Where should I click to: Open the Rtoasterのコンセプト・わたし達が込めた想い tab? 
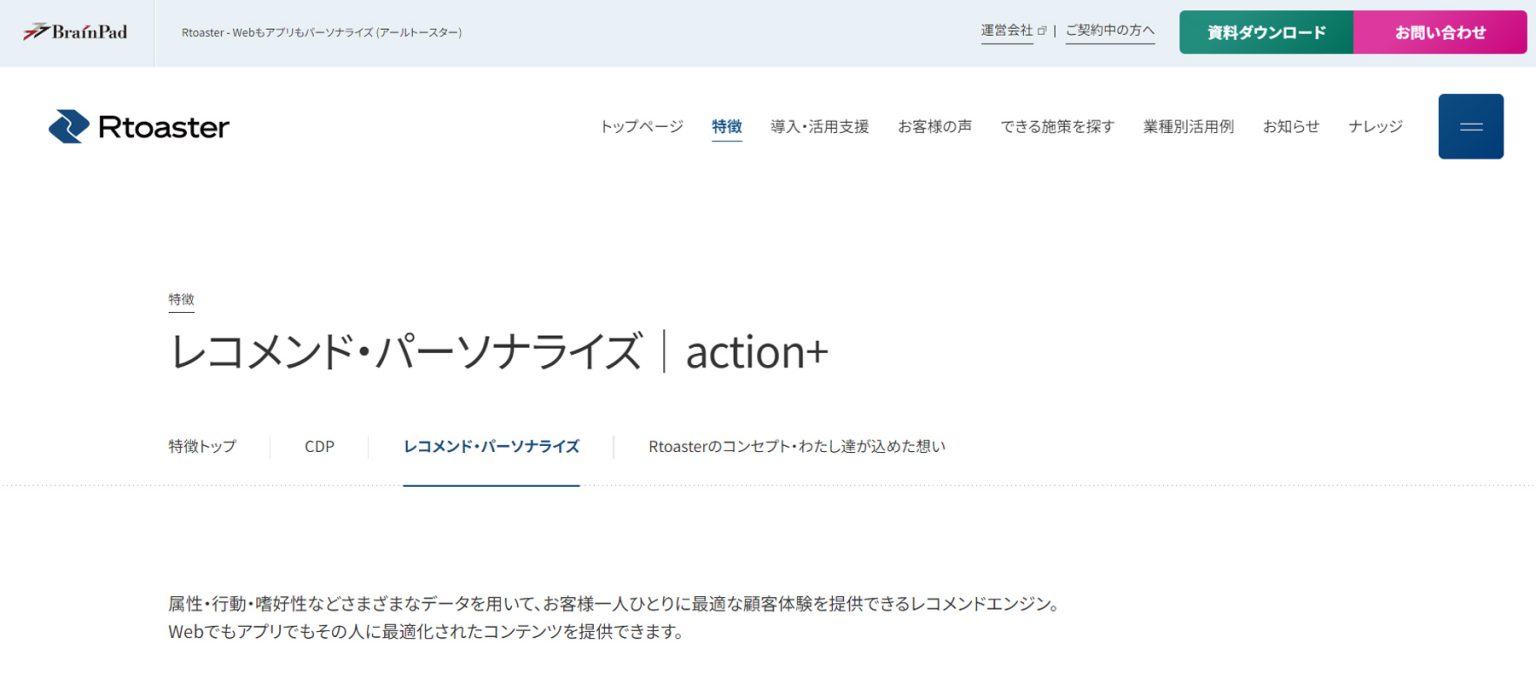tap(795, 446)
